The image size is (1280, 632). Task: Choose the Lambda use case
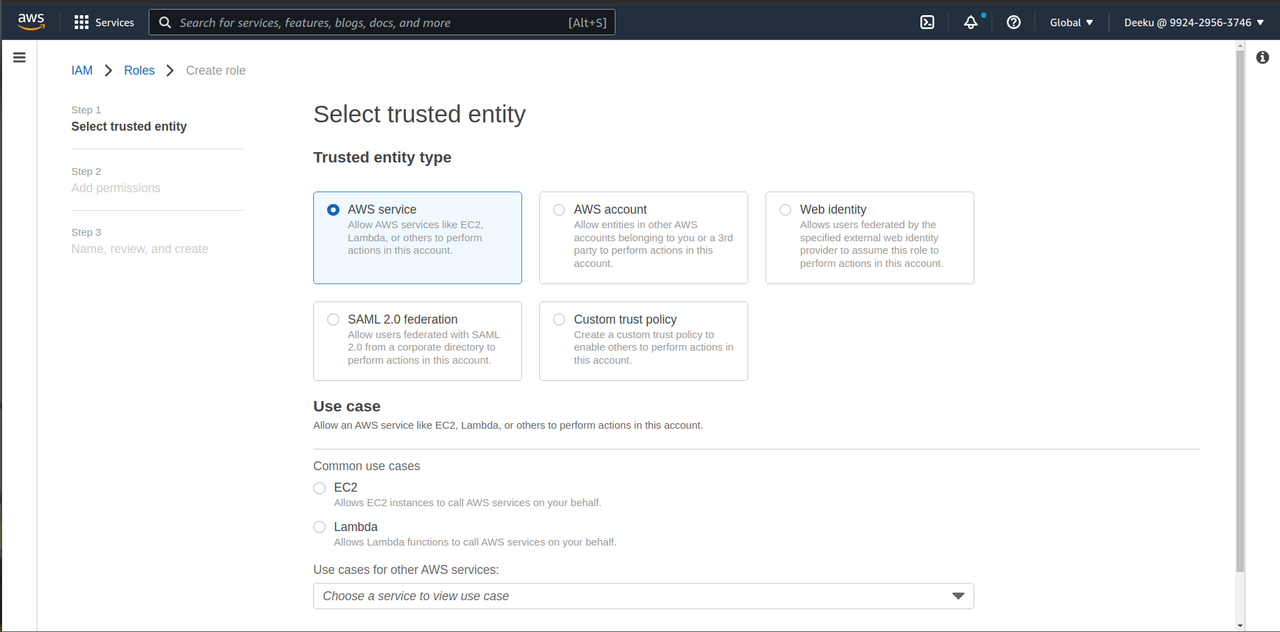319,527
